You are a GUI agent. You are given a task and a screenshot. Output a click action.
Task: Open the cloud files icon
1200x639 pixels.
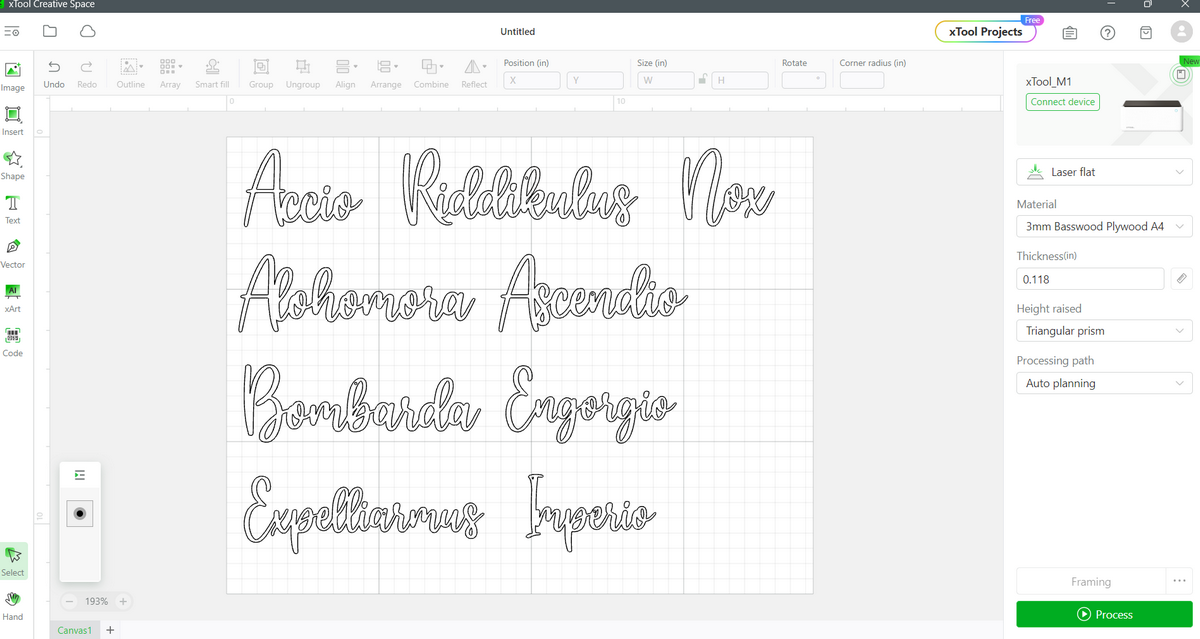point(88,32)
